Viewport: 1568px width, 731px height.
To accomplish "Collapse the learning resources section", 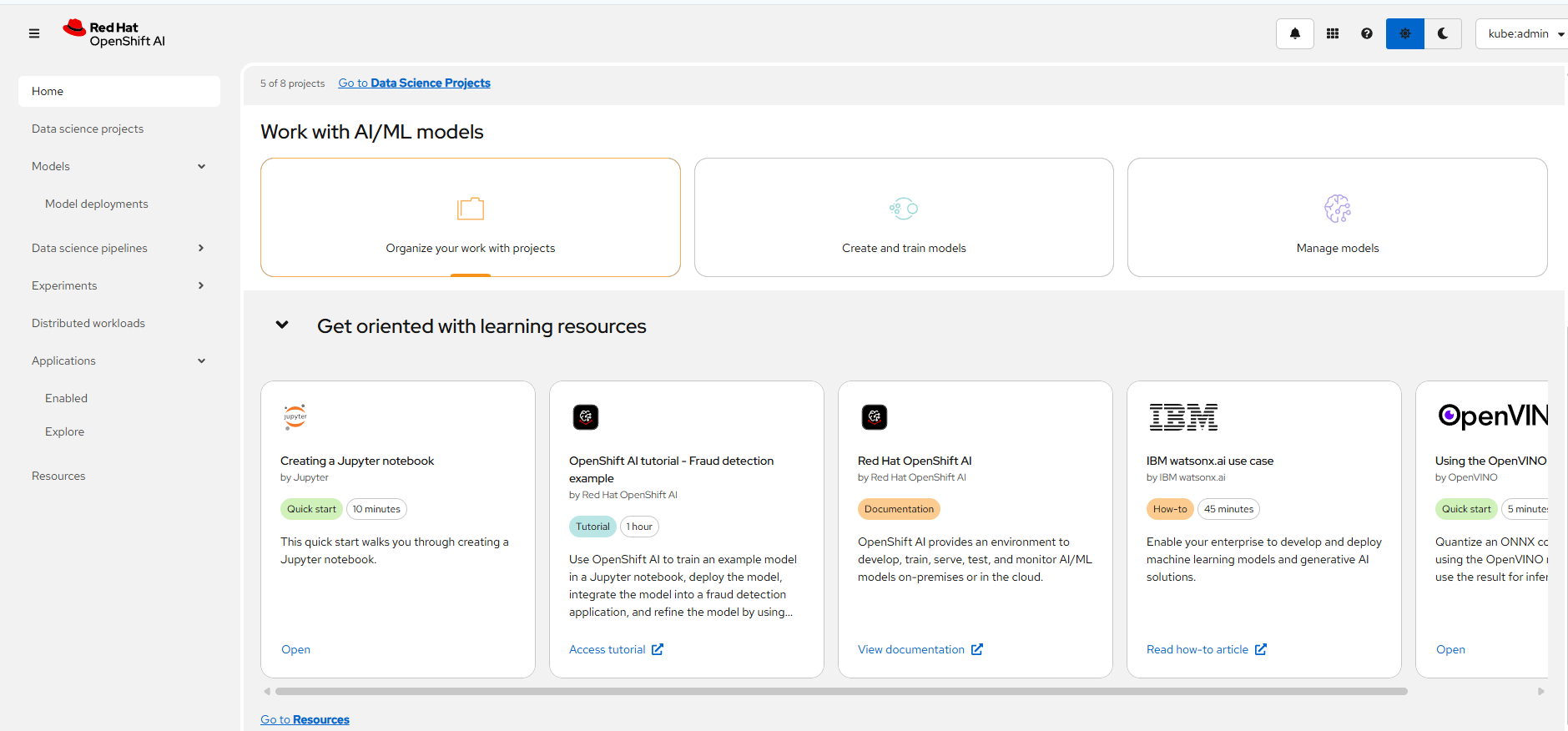I will pos(282,325).
